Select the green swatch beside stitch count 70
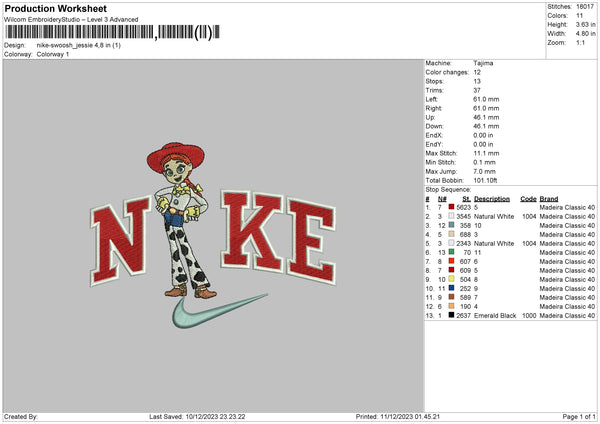The image size is (600, 424). click(452, 252)
